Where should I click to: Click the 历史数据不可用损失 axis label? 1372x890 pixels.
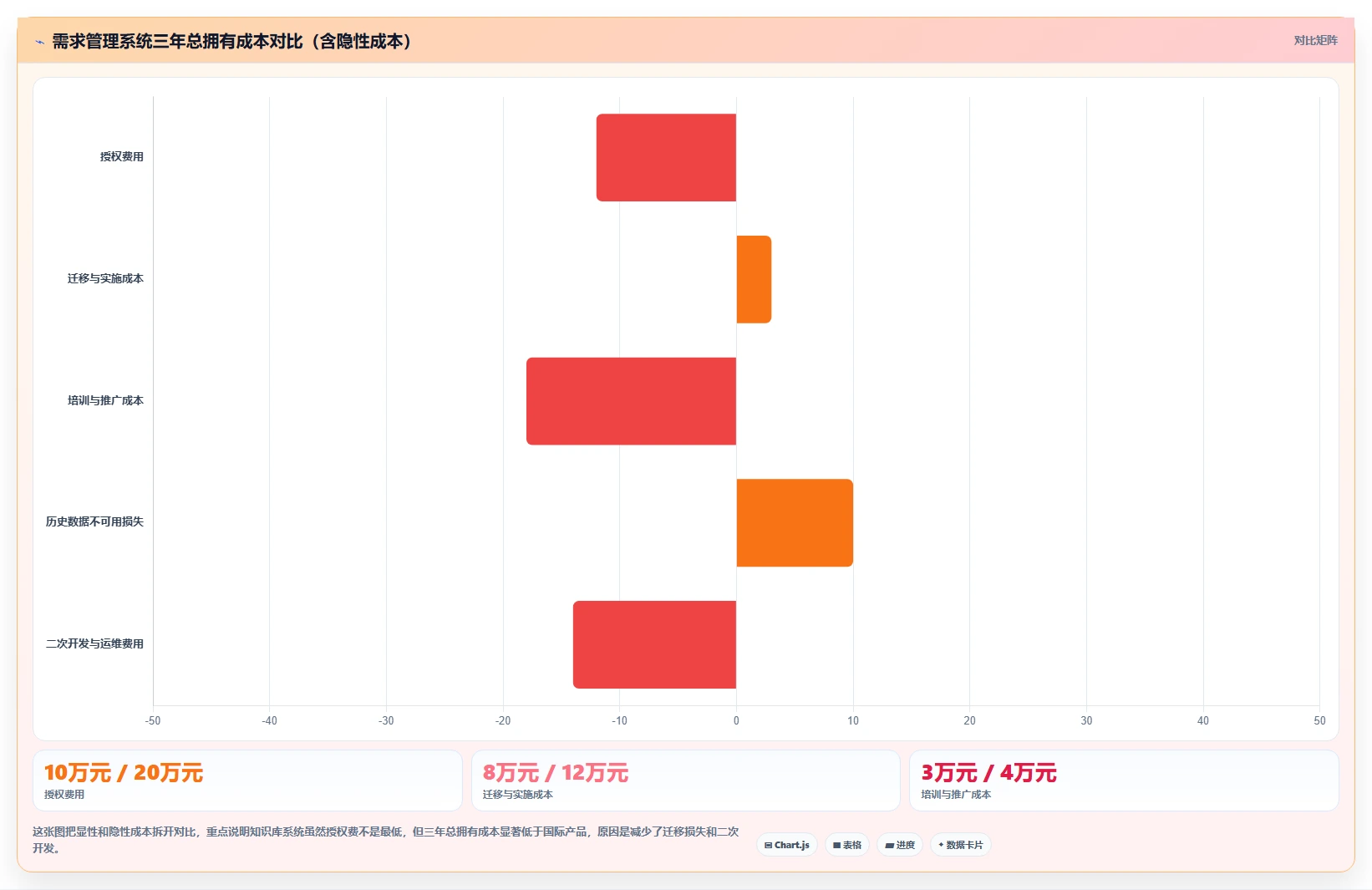tap(94, 521)
